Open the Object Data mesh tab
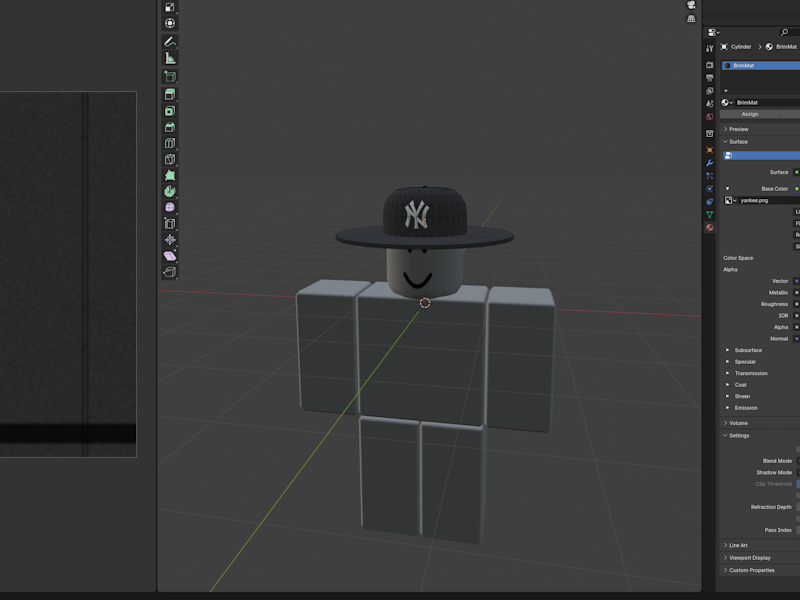Screen dimensions: 800x600 [x=709, y=215]
